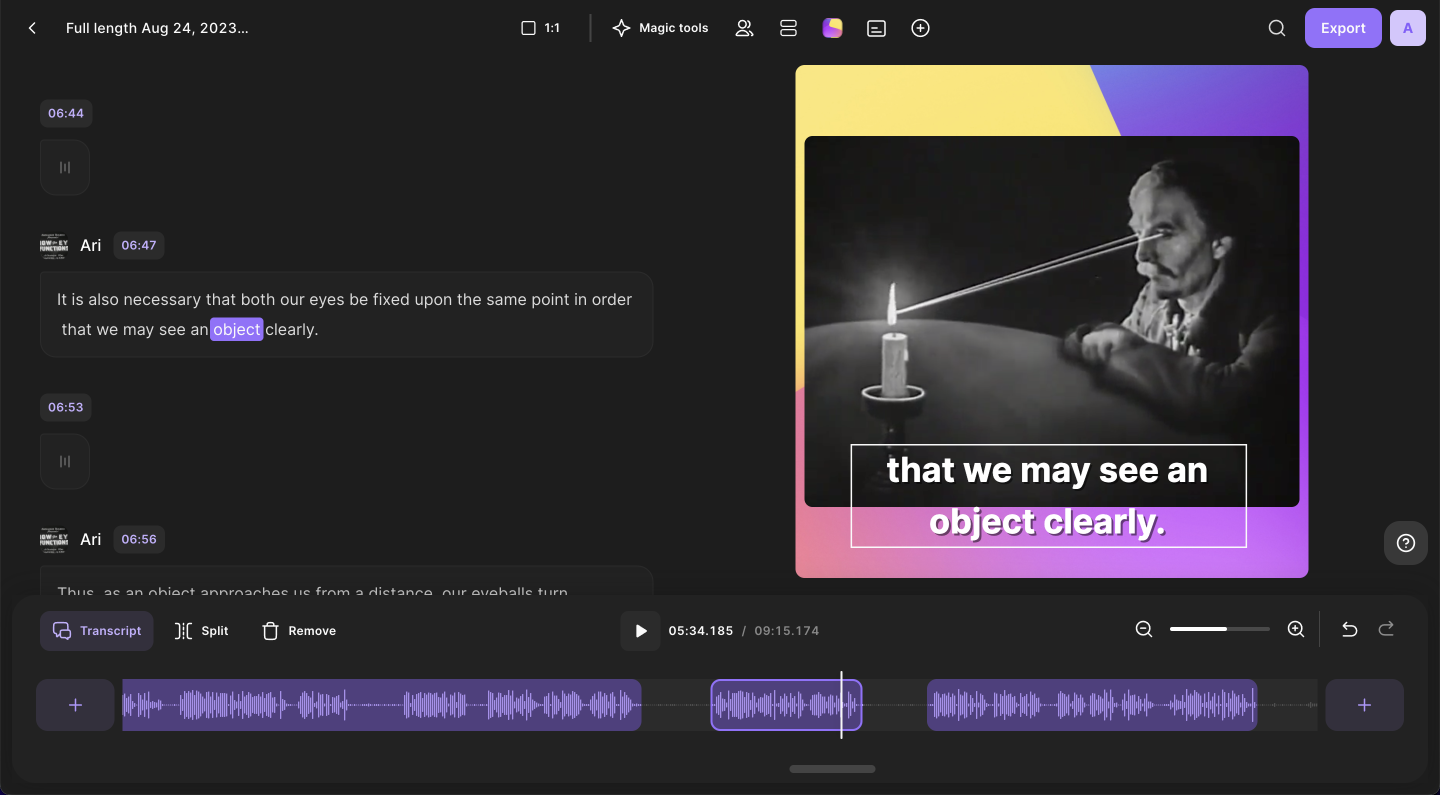Open the captions icon in top toolbar

pyautogui.click(x=876, y=28)
